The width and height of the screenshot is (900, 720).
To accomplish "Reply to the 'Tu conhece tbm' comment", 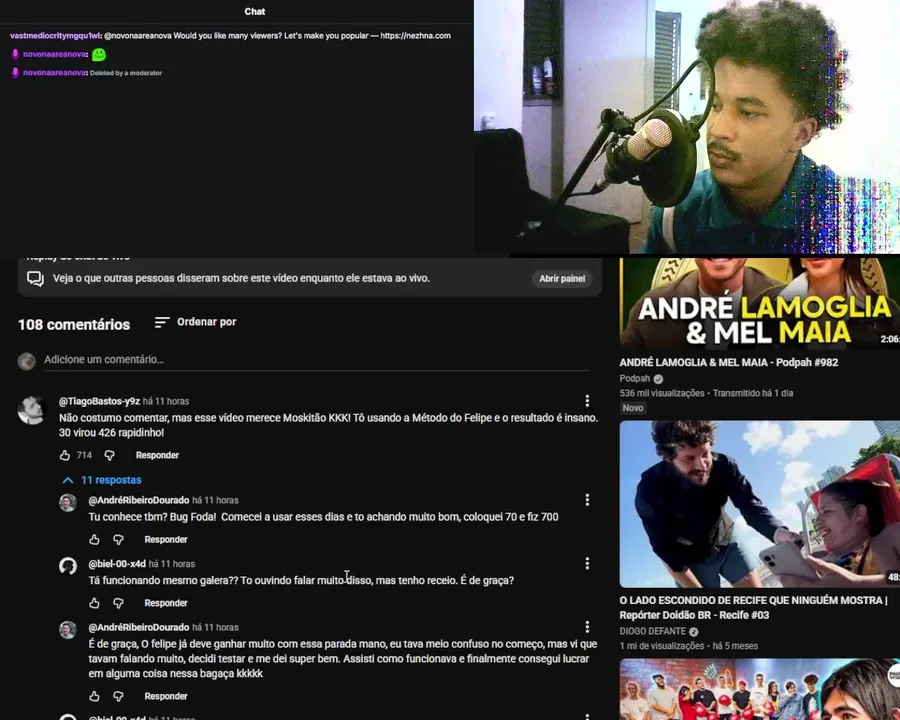I will [166, 540].
